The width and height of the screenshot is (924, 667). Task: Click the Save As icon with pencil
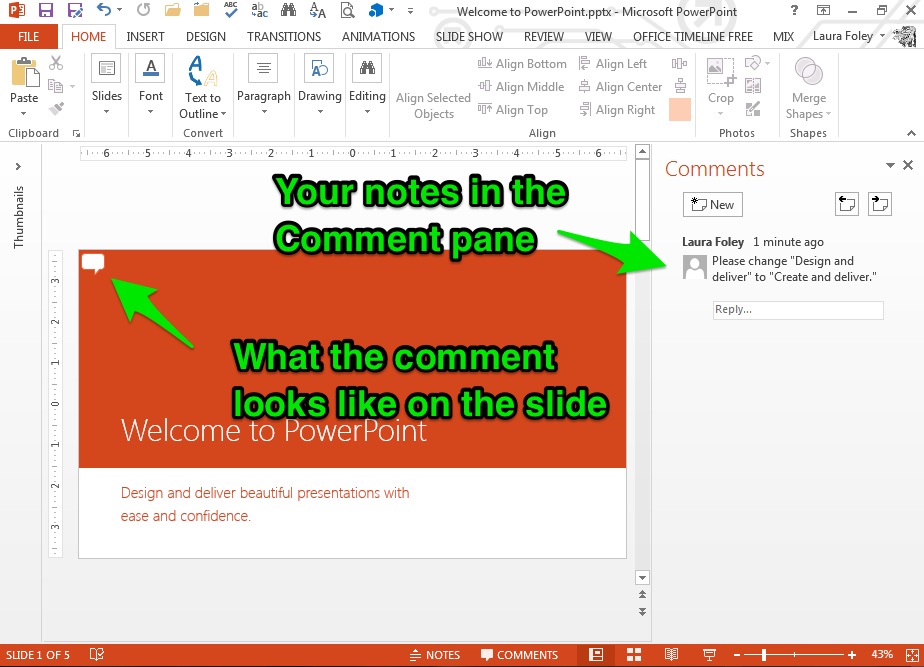point(75,10)
